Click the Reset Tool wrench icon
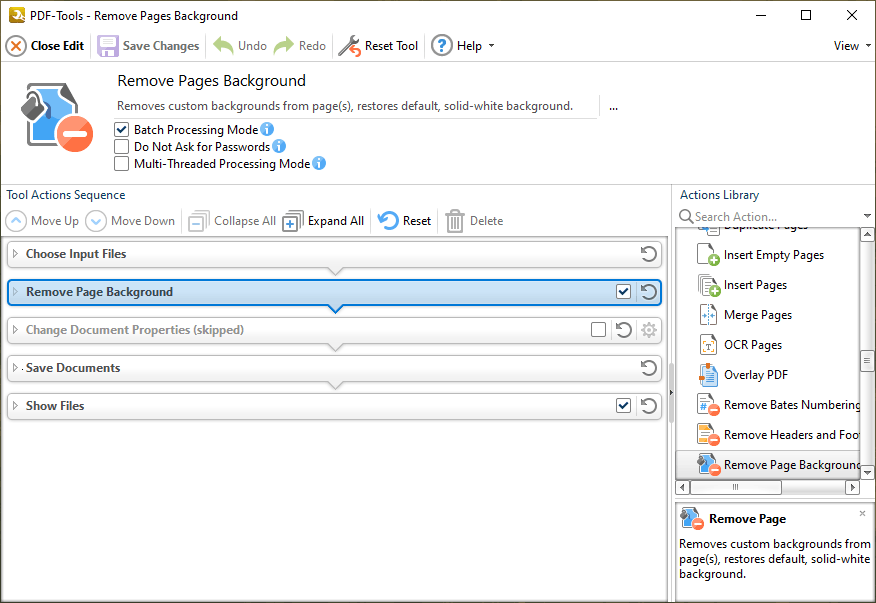The height and width of the screenshot is (603, 876). [349, 46]
